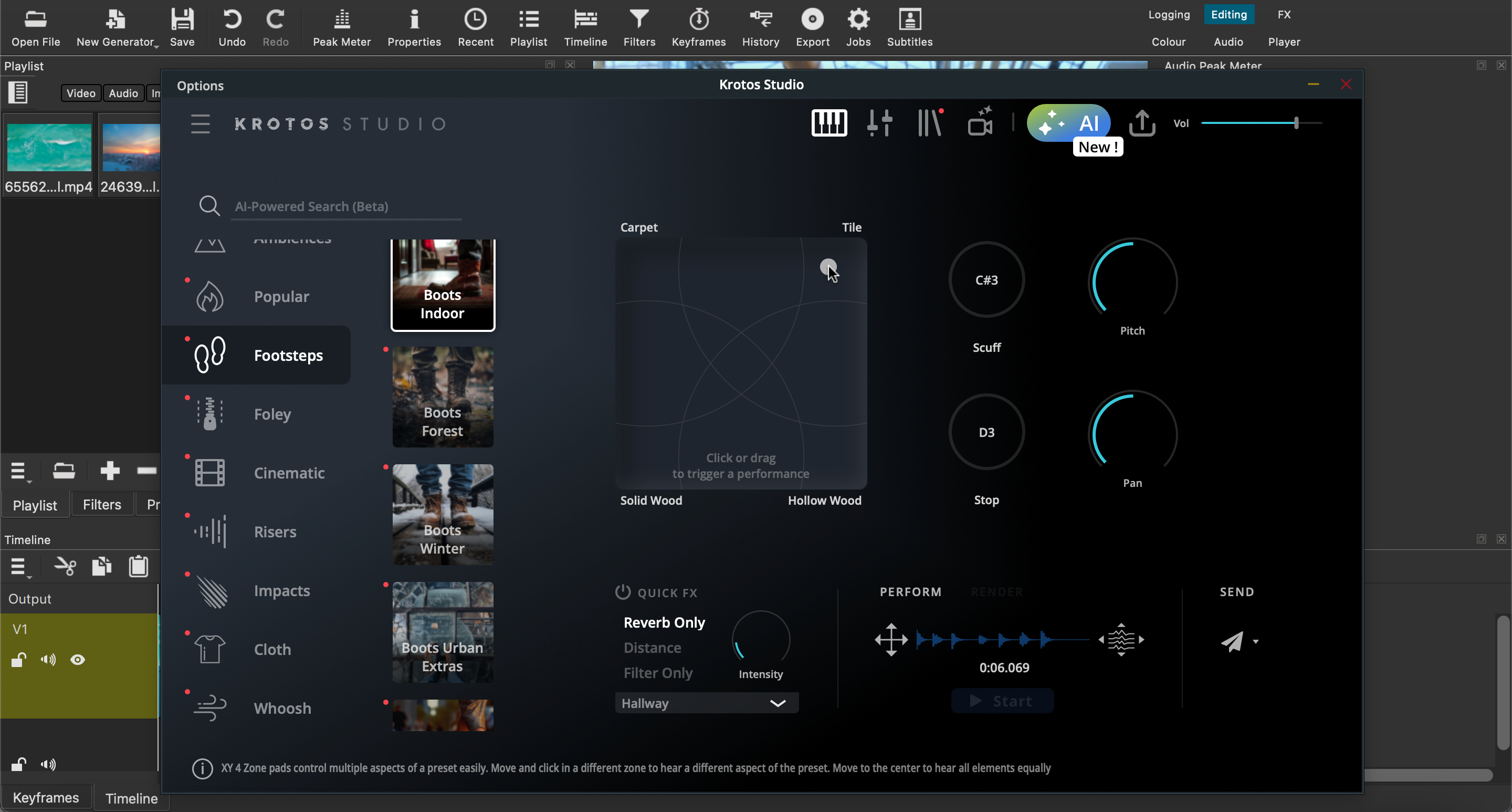Open the mixer sliders icon
Viewport: 1512px width, 812px height.
coord(879,123)
